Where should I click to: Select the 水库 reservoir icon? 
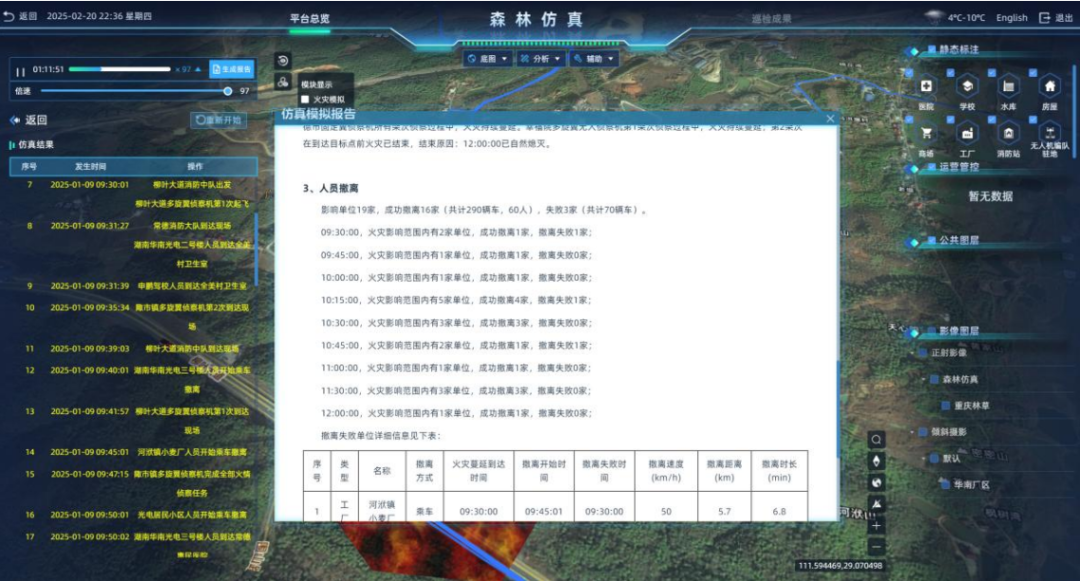(x=1008, y=87)
